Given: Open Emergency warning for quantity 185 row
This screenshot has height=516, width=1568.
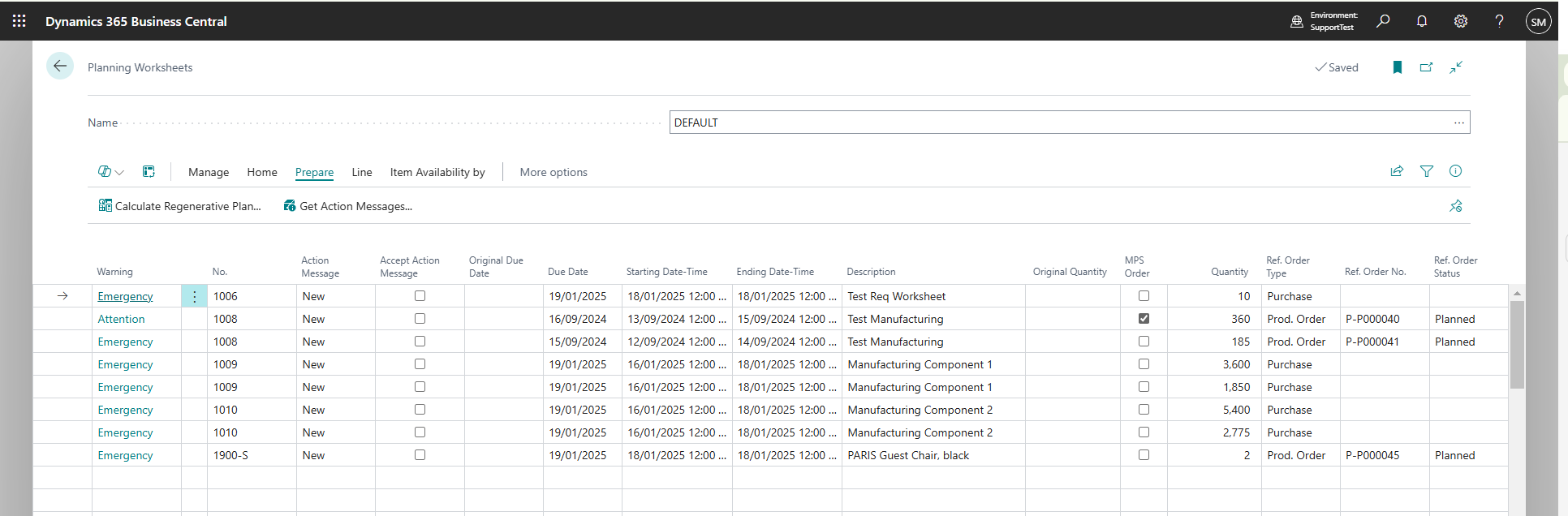Looking at the screenshot, I should 125,342.
